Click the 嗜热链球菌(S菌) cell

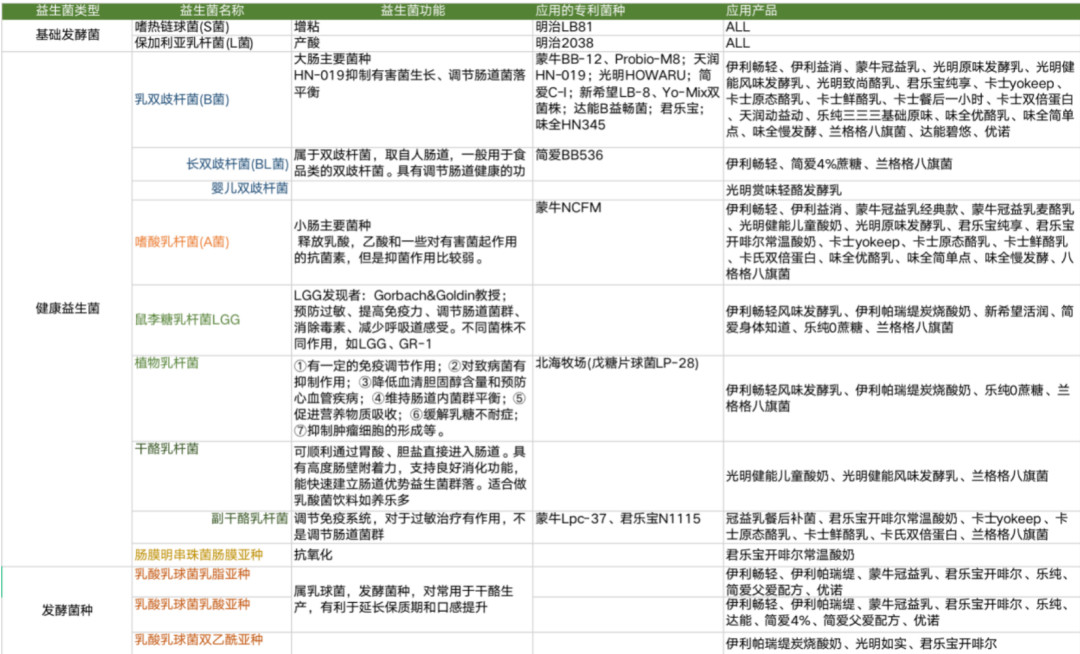[211, 27]
